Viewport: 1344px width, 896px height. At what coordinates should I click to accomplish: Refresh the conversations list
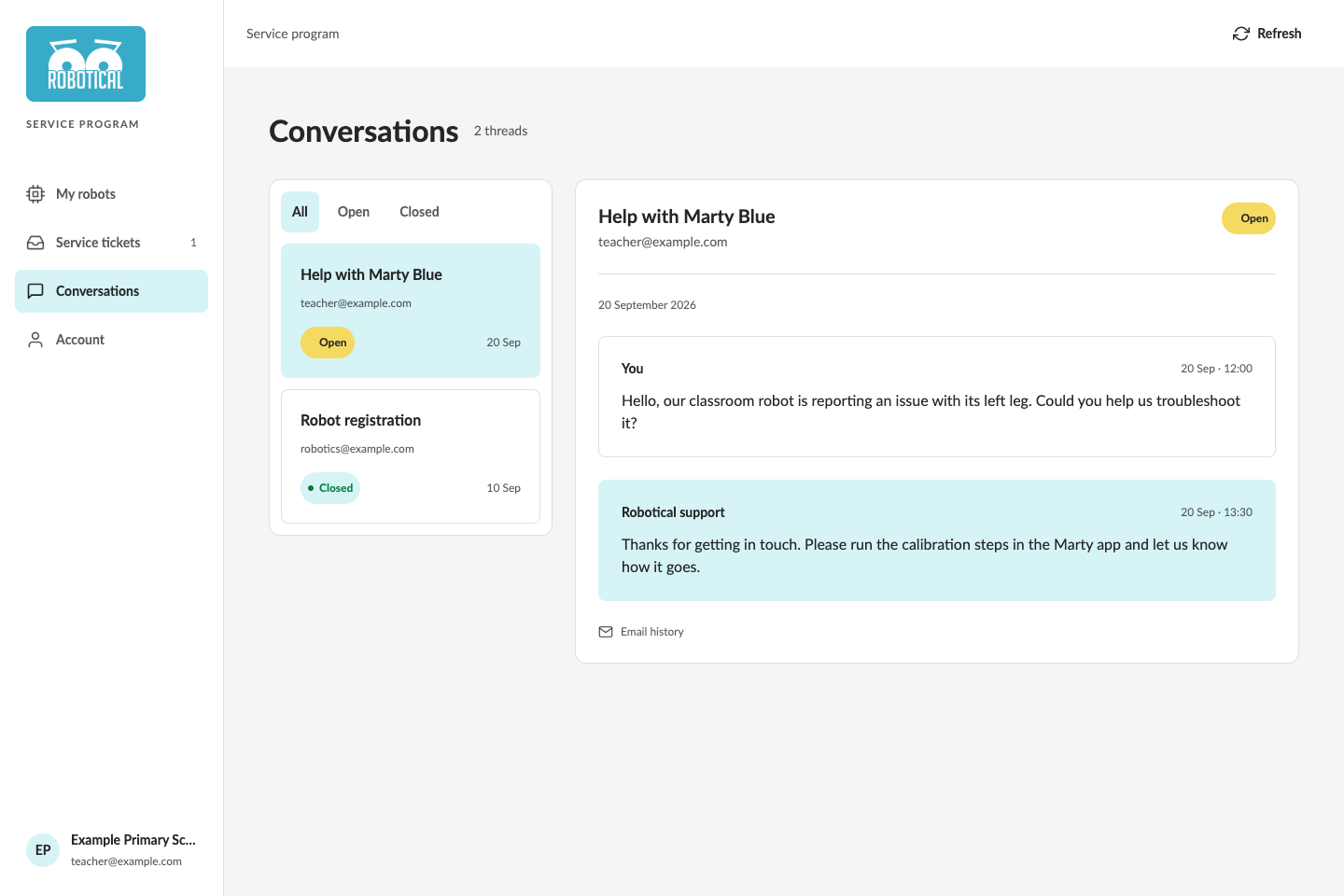(1267, 34)
